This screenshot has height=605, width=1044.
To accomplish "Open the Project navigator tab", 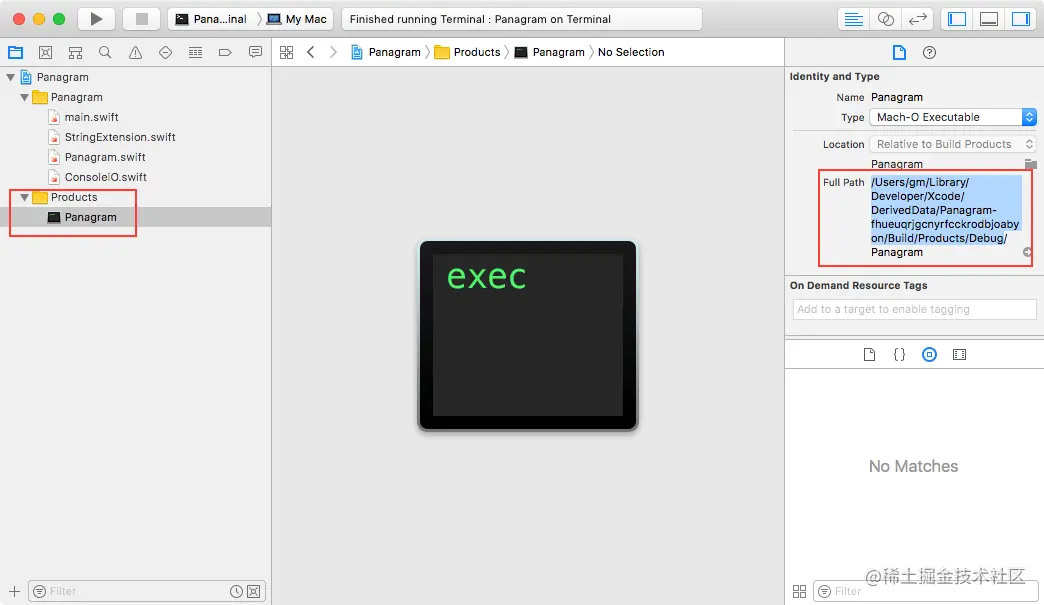I will [x=15, y=53].
